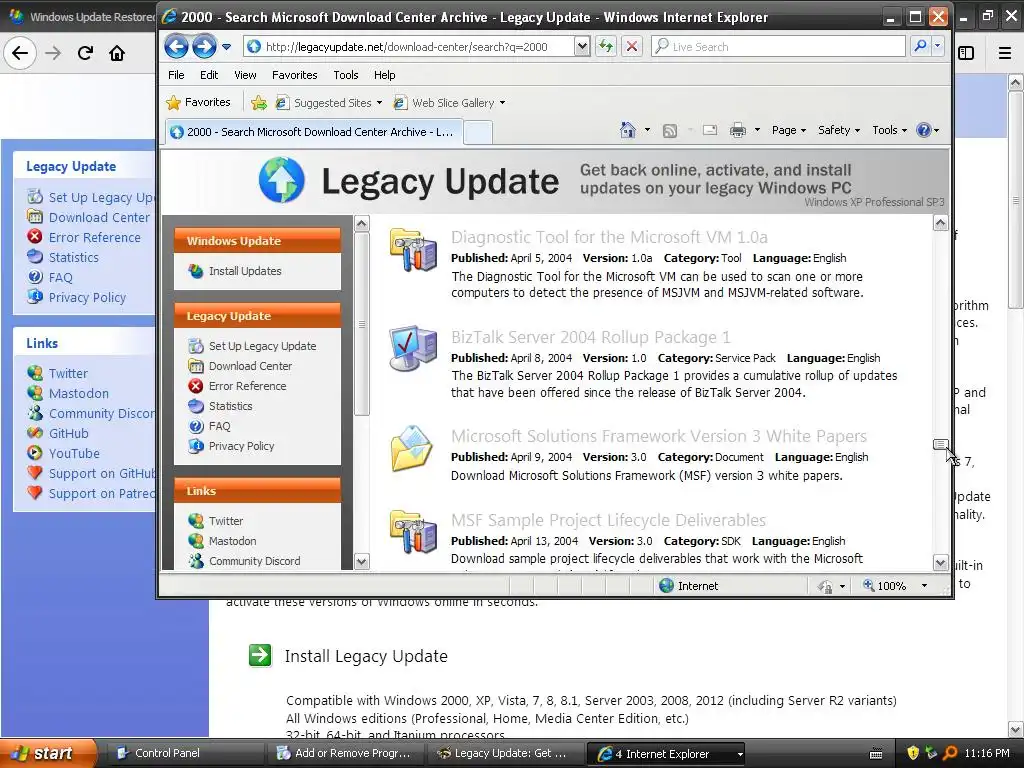Open the 100% zoom level dropdown
Viewport: 1024px width, 768px height.
(x=924, y=586)
